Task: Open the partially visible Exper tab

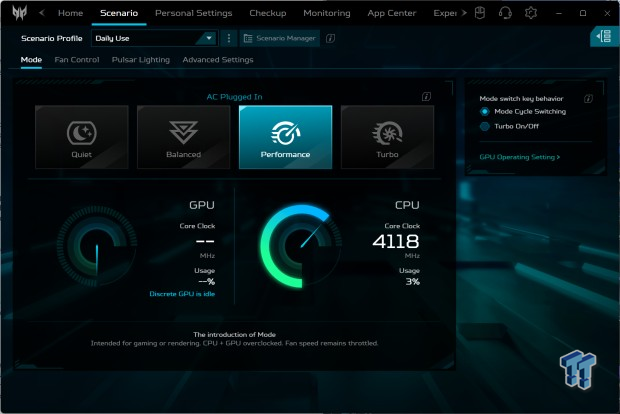Action: tap(445, 13)
